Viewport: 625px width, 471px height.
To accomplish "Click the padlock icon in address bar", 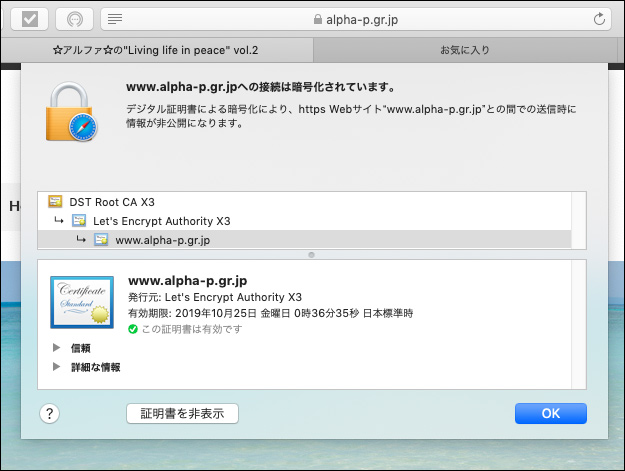I will tap(318, 19).
